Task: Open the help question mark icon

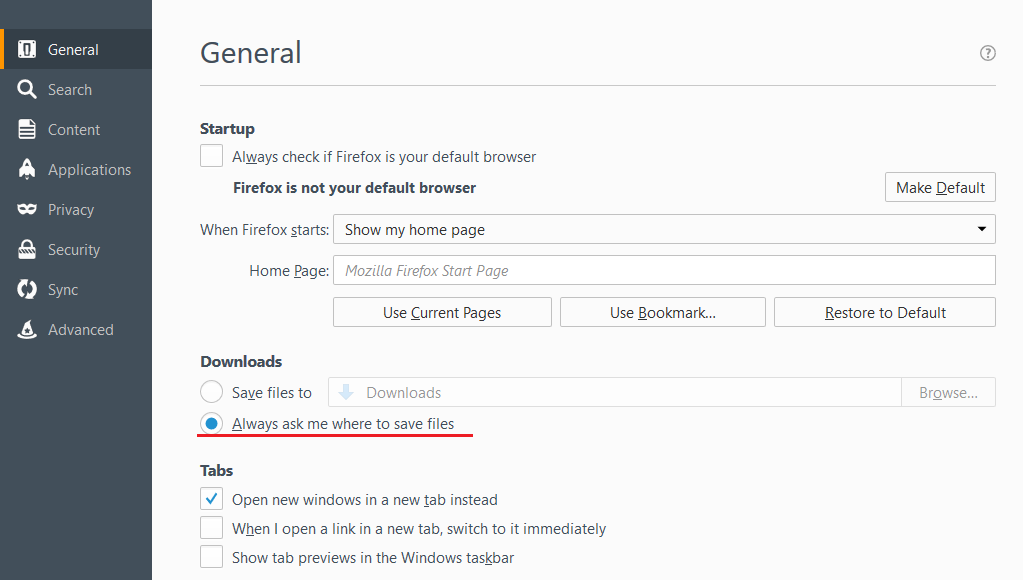Action: 988,53
